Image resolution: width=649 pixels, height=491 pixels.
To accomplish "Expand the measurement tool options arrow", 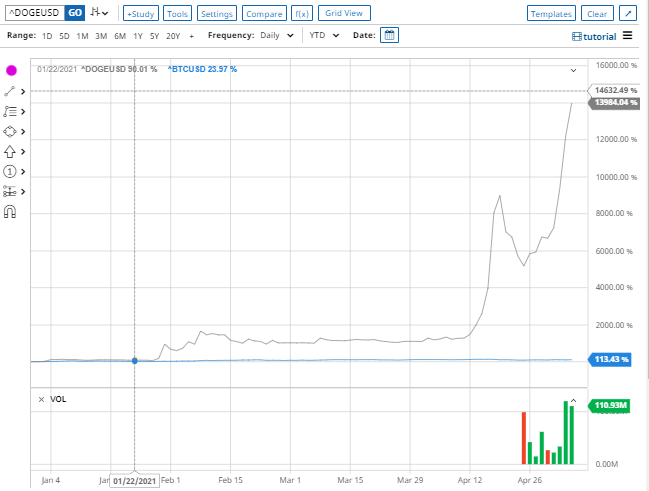I will (x=23, y=192).
